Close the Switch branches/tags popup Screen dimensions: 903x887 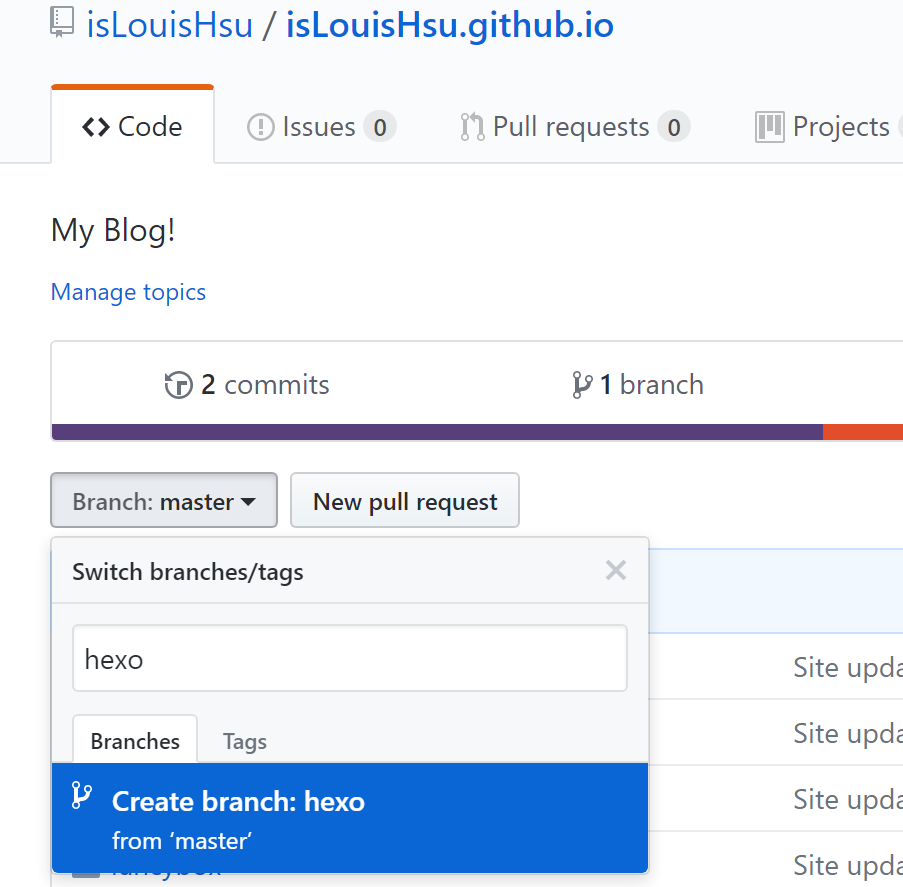(616, 571)
